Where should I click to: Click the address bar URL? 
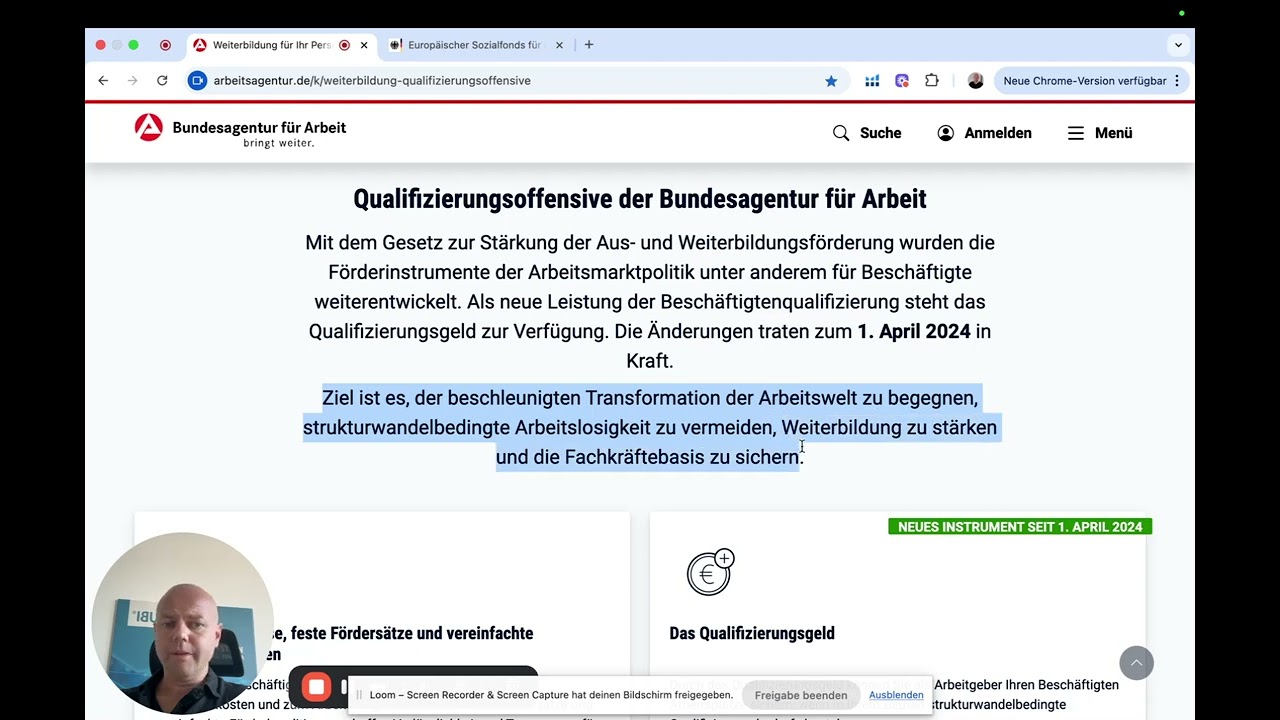pyautogui.click(x=372, y=81)
